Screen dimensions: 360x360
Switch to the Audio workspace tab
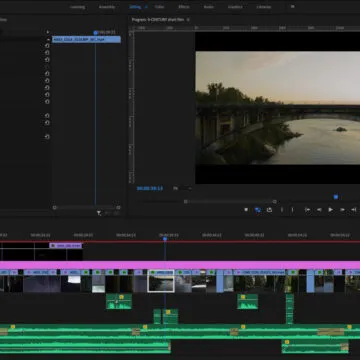coord(209,7)
